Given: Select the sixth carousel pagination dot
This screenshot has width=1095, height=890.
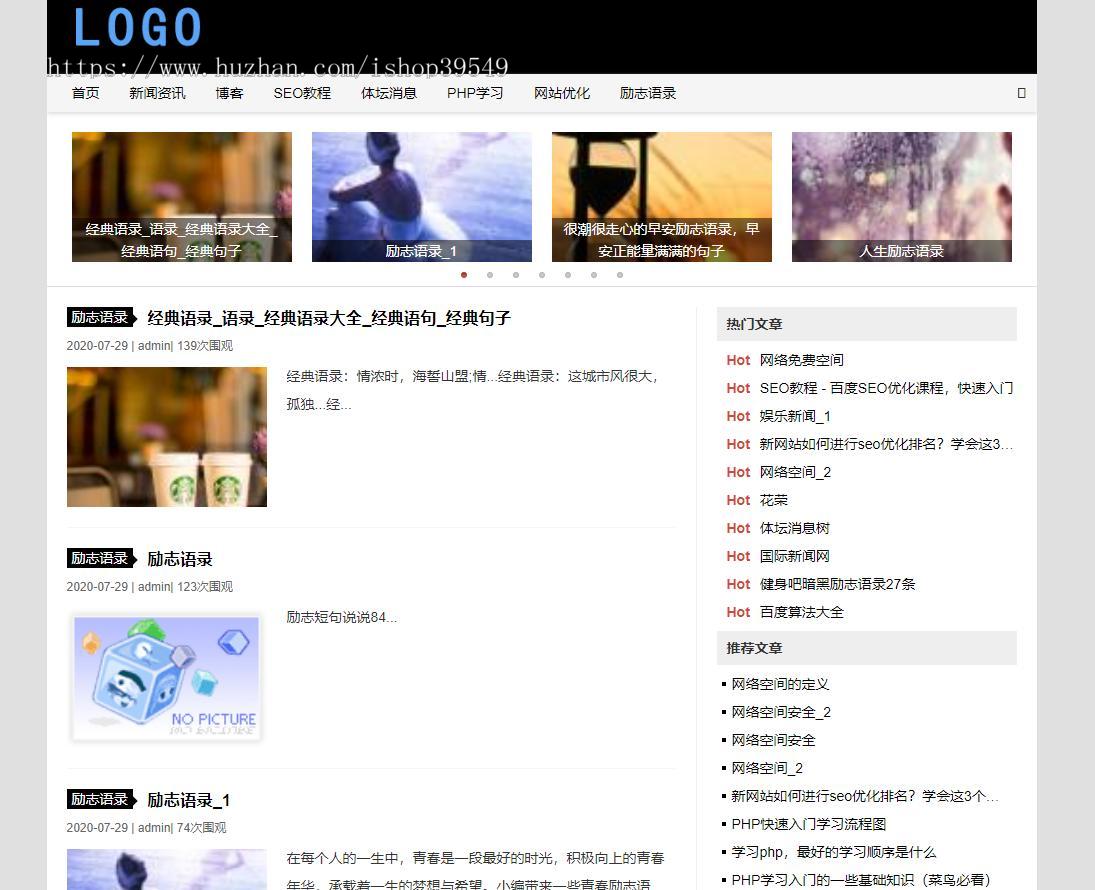Looking at the screenshot, I should 594,275.
